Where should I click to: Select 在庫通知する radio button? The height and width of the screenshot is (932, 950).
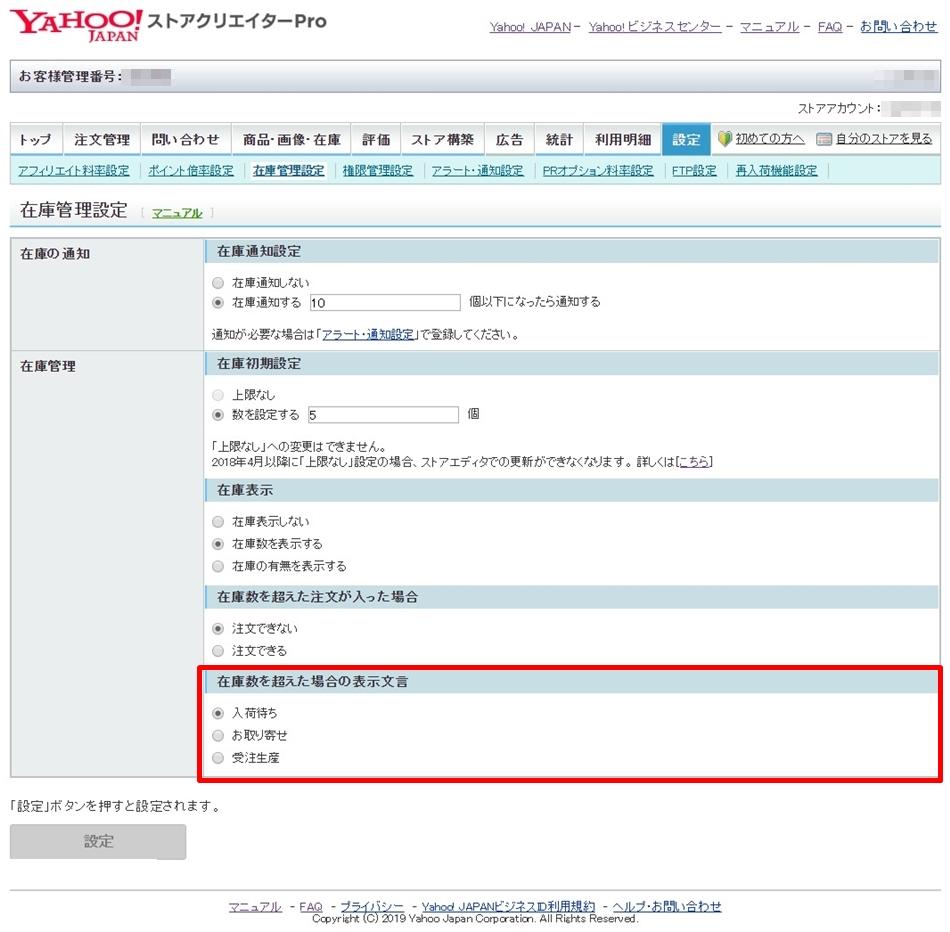coord(218,302)
